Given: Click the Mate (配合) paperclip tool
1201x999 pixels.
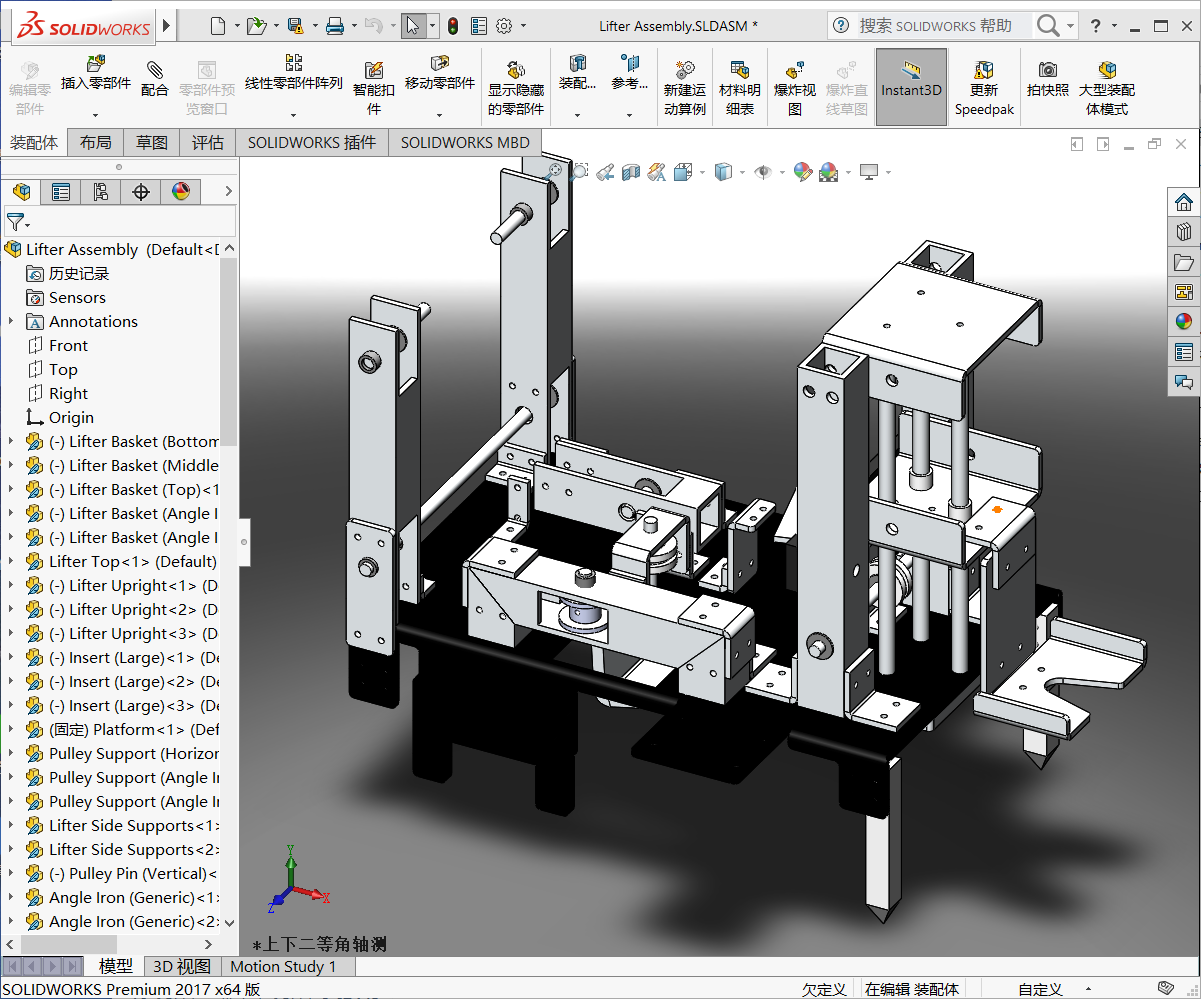Looking at the screenshot, I should click(155, 78).
